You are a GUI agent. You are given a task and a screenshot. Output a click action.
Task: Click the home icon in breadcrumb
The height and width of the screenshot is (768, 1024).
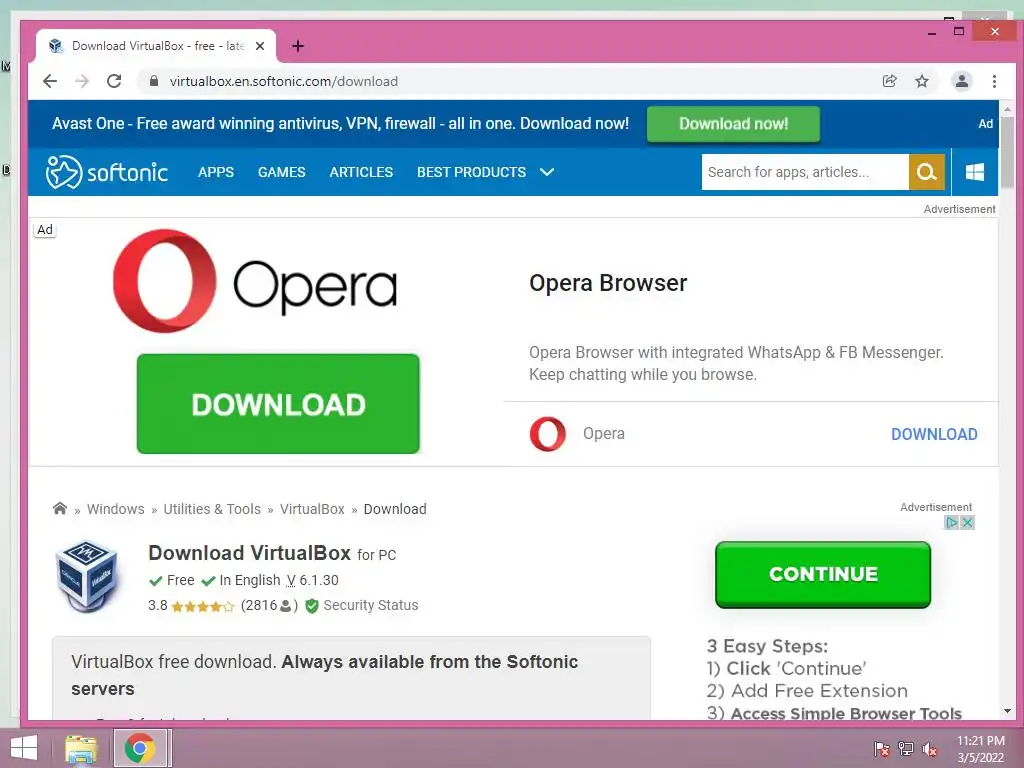pos(60,508)
